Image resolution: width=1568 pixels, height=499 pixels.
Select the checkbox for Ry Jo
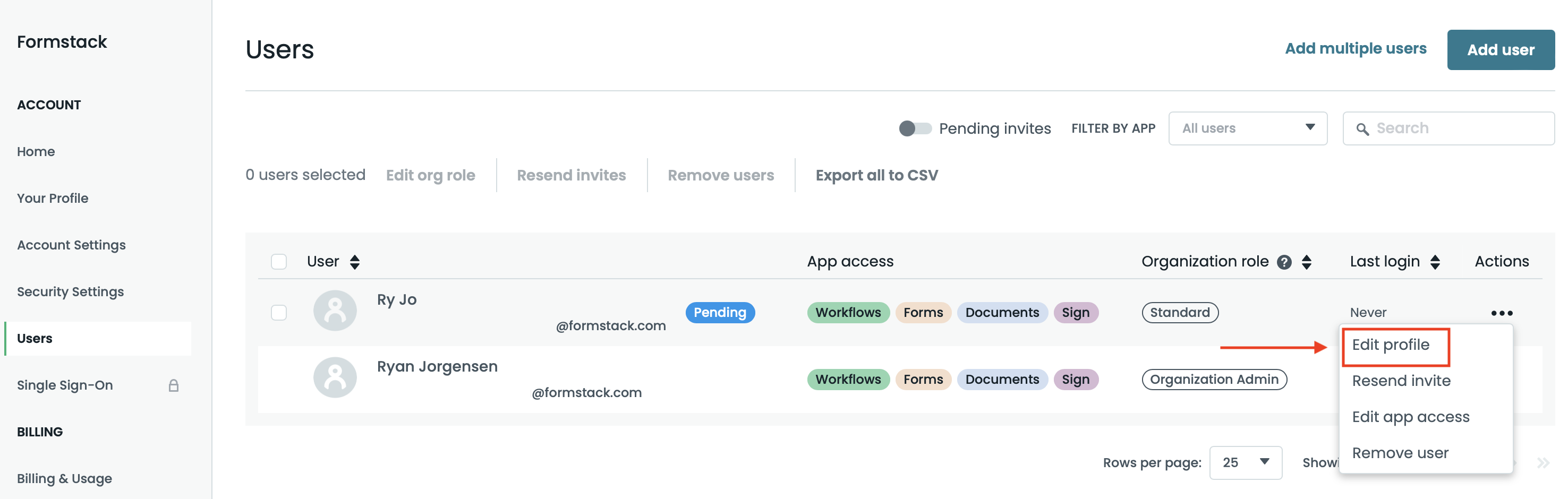[x=279, y=313]
